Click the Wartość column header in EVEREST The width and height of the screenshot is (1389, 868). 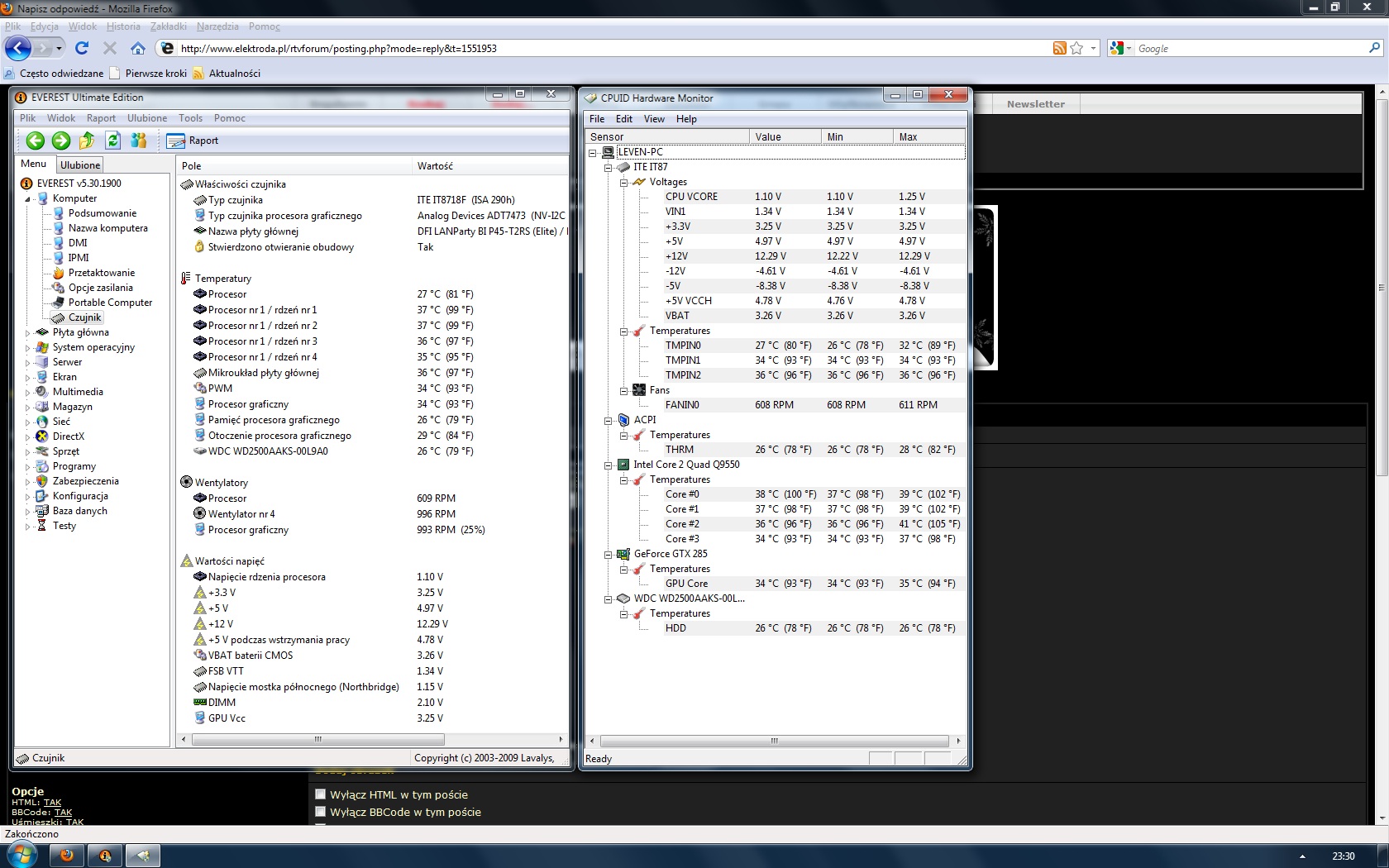tap(489, 166)
